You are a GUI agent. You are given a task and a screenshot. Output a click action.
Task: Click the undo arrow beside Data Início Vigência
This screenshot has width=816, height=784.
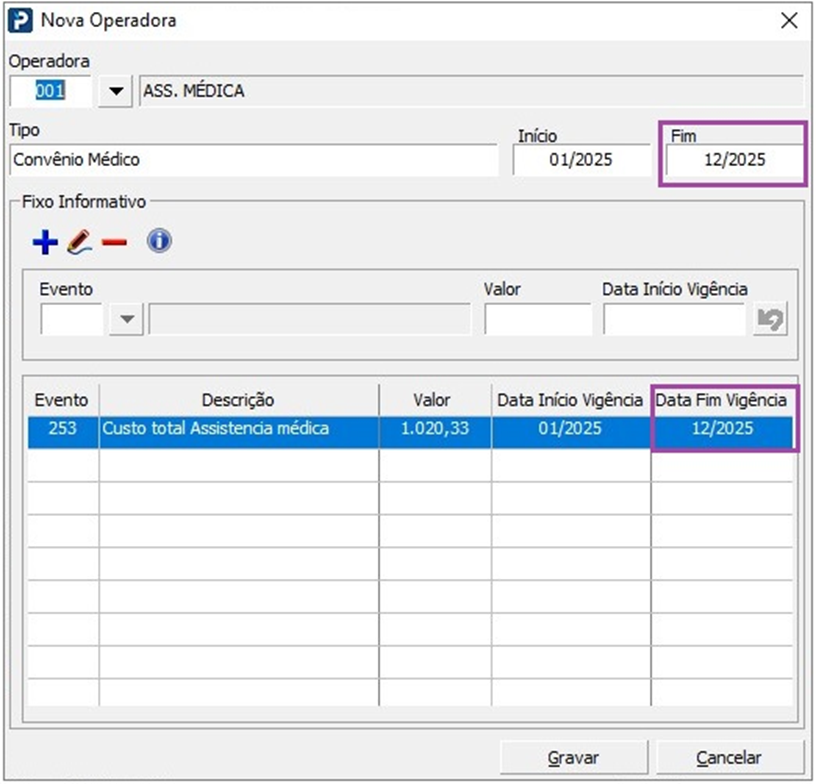coord(770,318)
